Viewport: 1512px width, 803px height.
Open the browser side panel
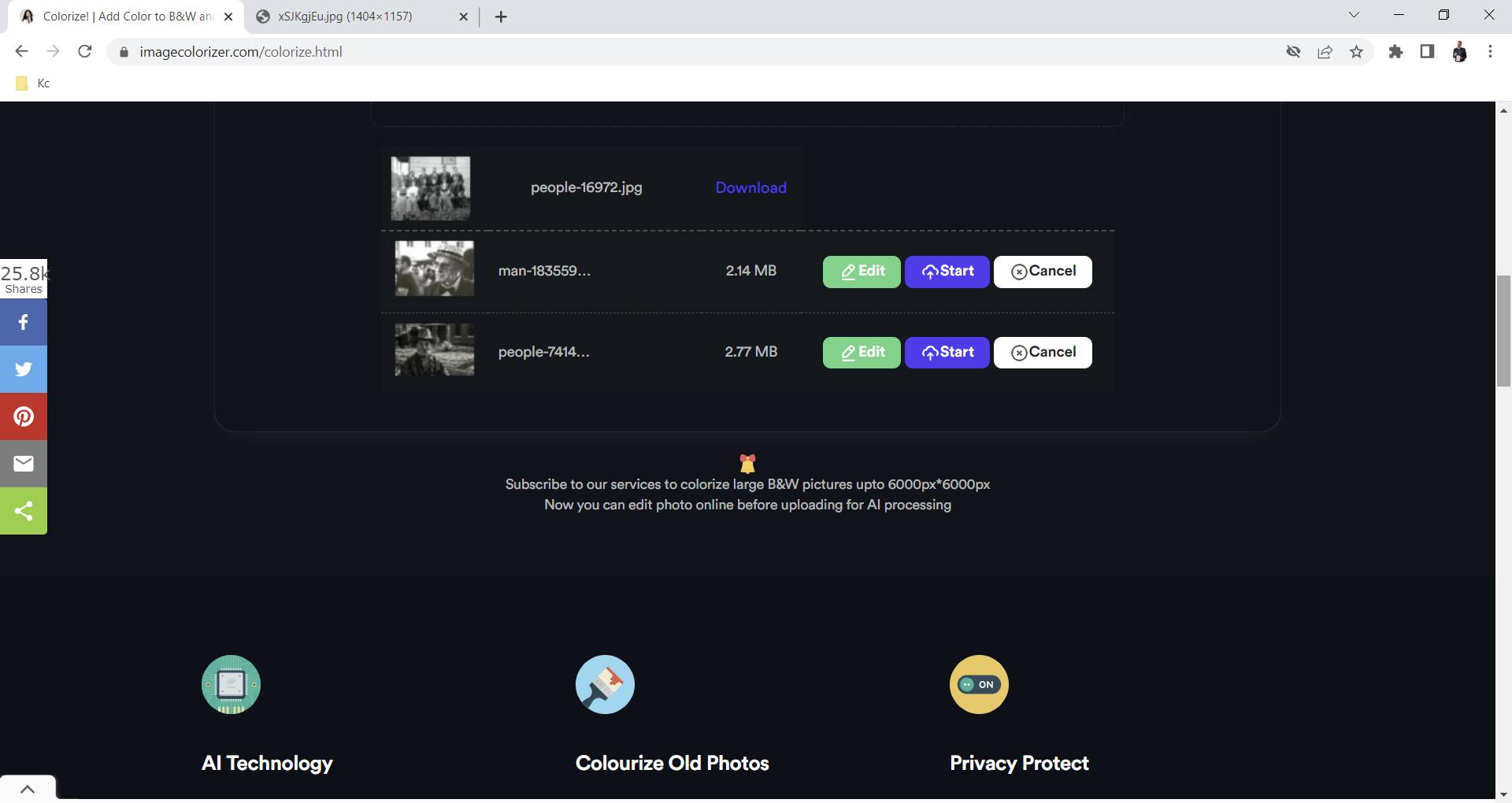pyautogui.click(x=1427, y=52)
